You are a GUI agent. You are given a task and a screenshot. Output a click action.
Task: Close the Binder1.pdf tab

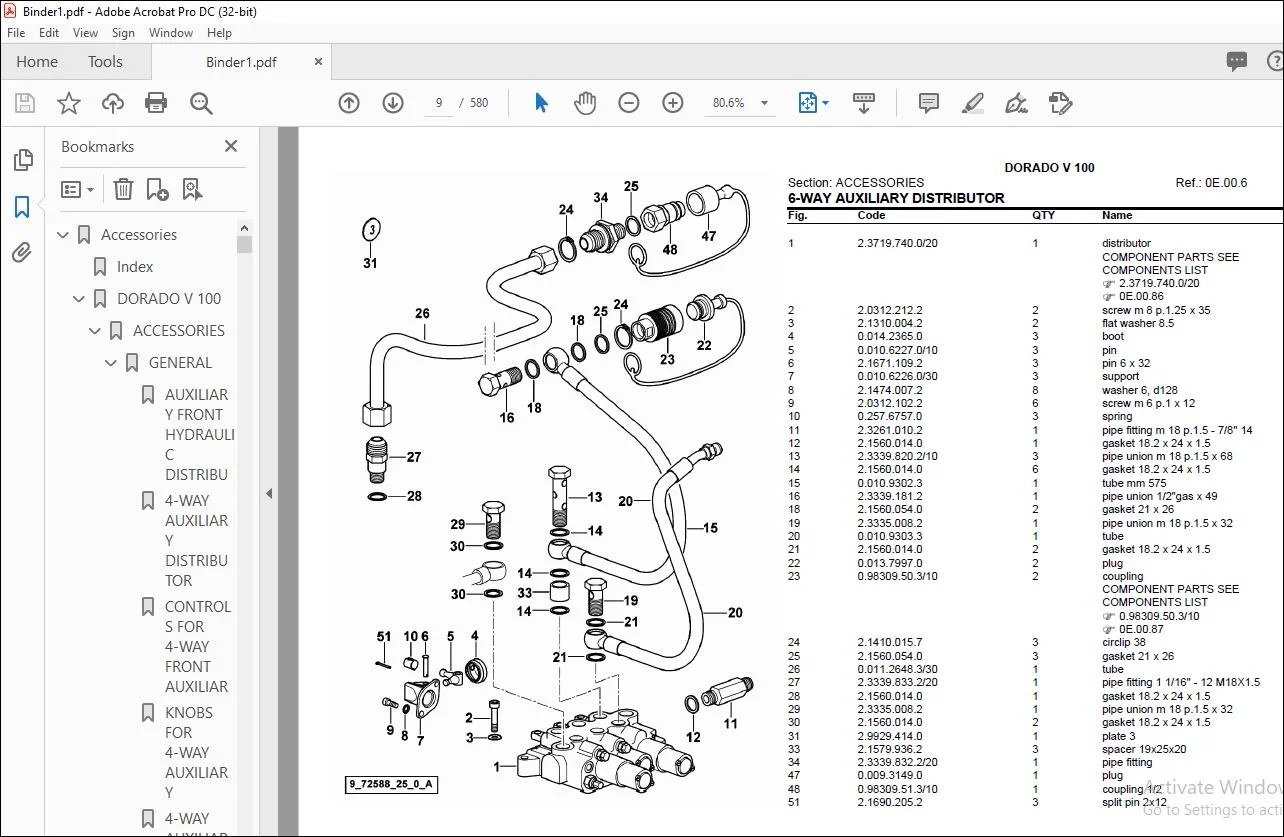pos(319,62)
